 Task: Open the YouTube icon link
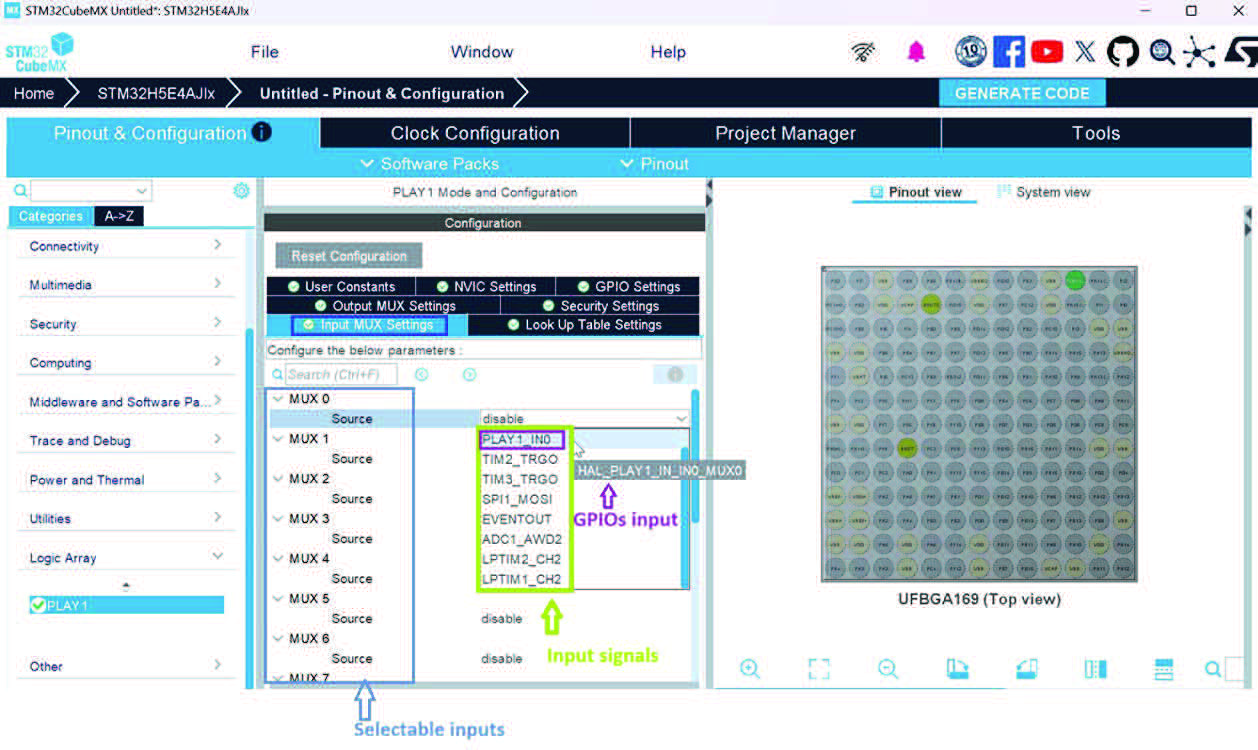click(x=1046, y=51)
